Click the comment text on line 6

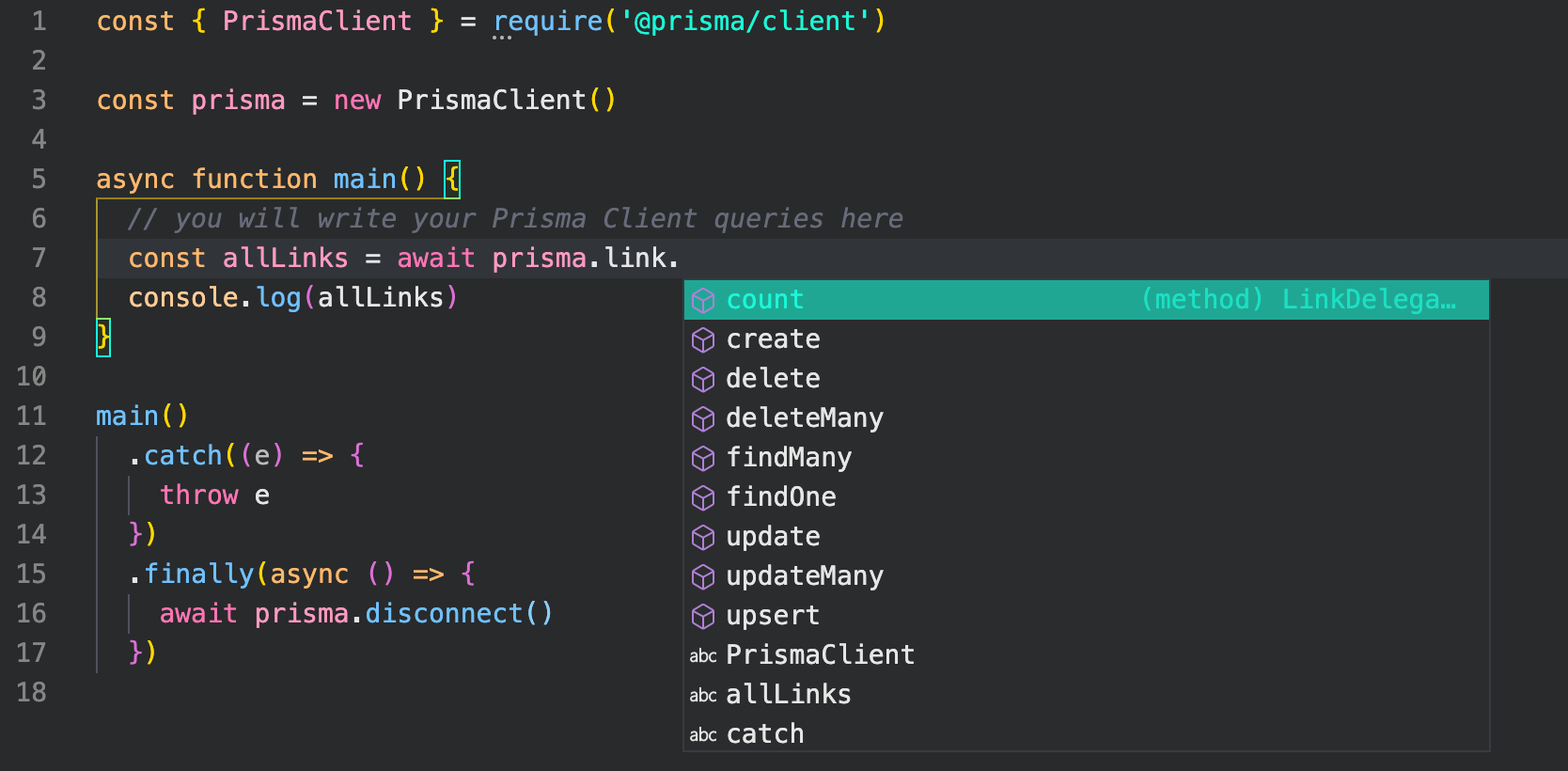point(515,218)
